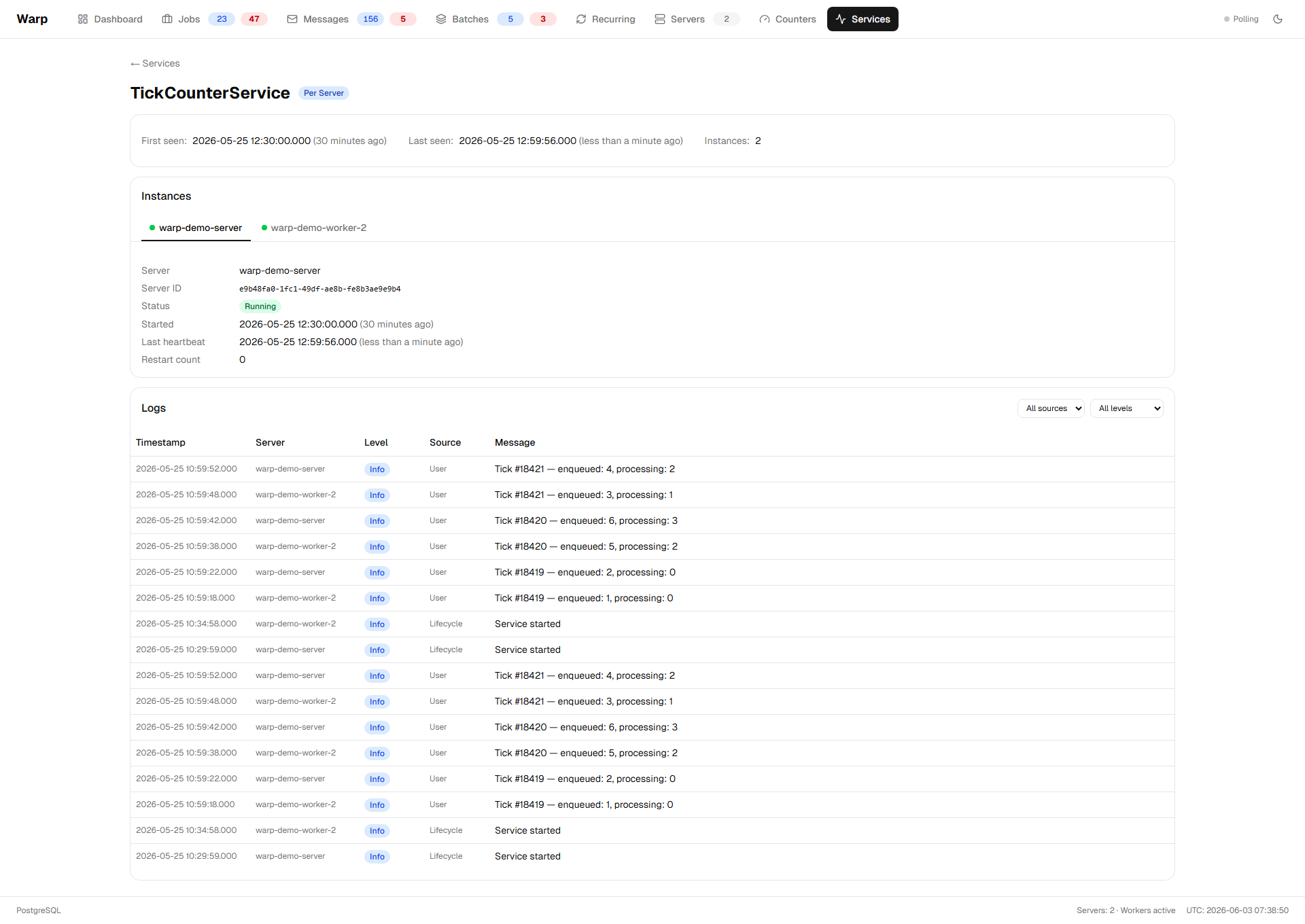Open the Batches page
The image size is (1305, 924).
point(462,19)
